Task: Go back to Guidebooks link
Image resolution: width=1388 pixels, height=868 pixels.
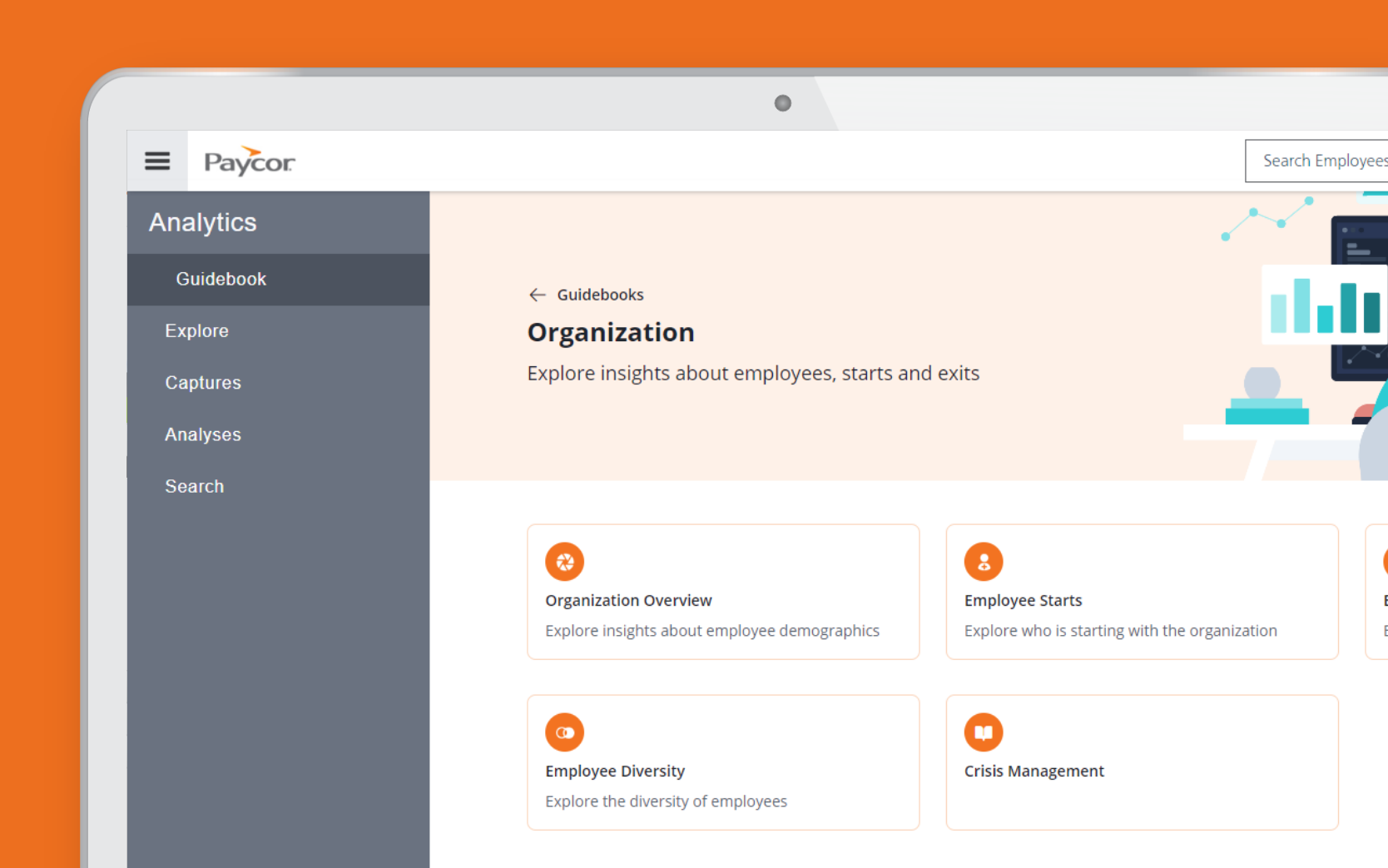Action: pos(600,295)
